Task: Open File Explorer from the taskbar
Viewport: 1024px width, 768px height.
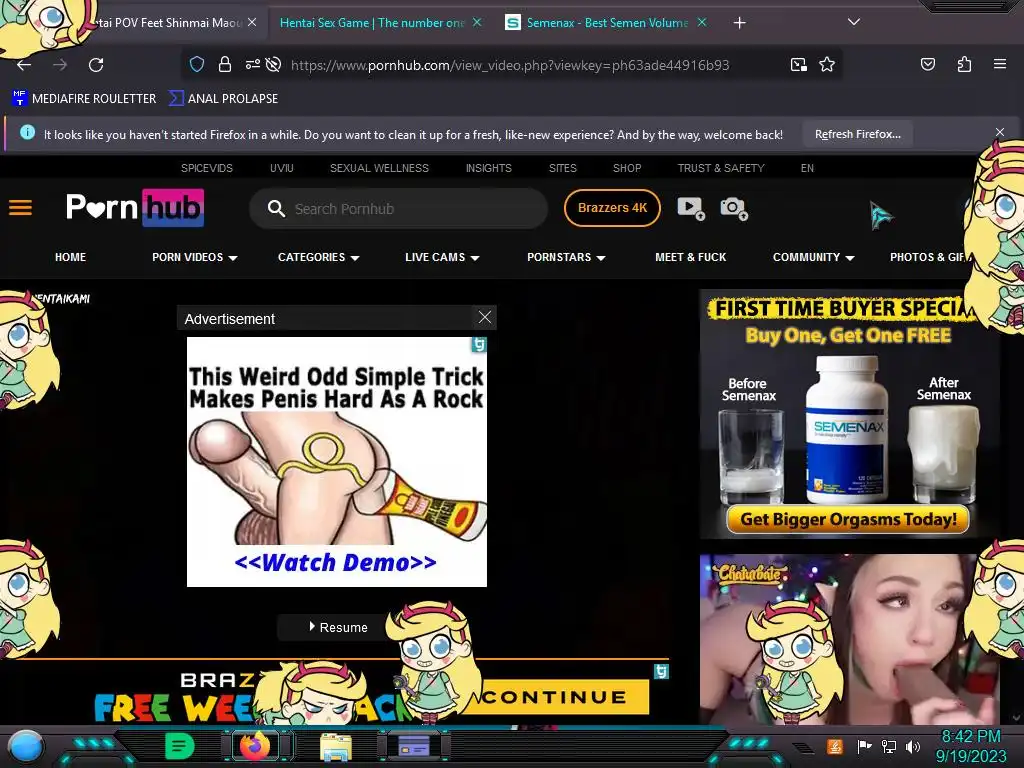Action: click(336, 746)
